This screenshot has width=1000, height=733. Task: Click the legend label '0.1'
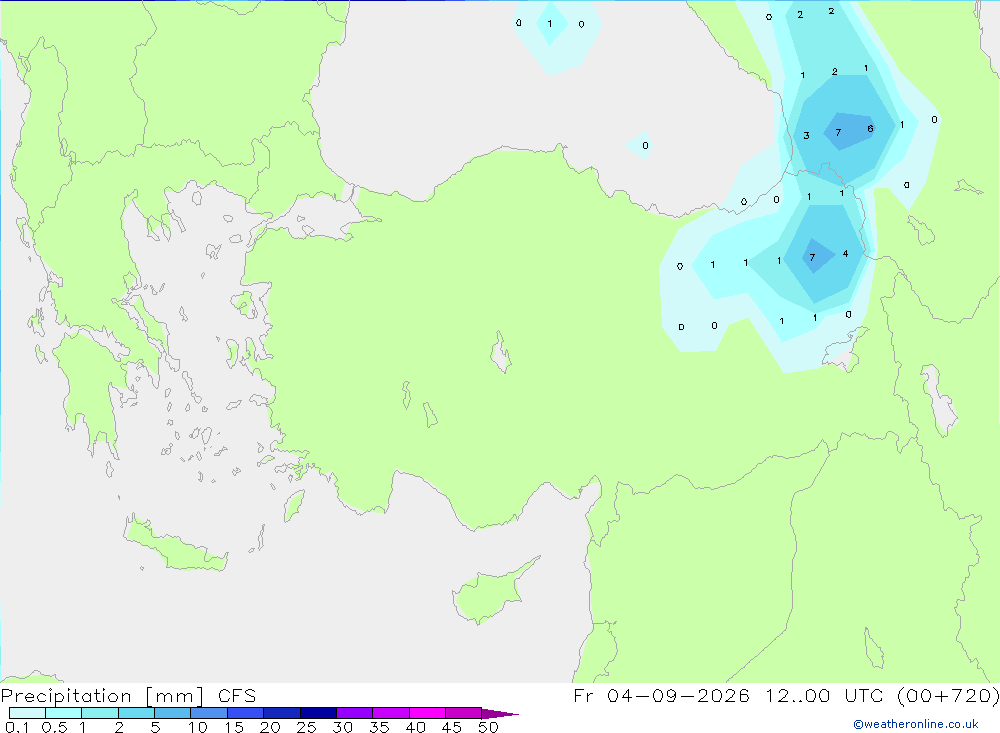coord(17,727)
